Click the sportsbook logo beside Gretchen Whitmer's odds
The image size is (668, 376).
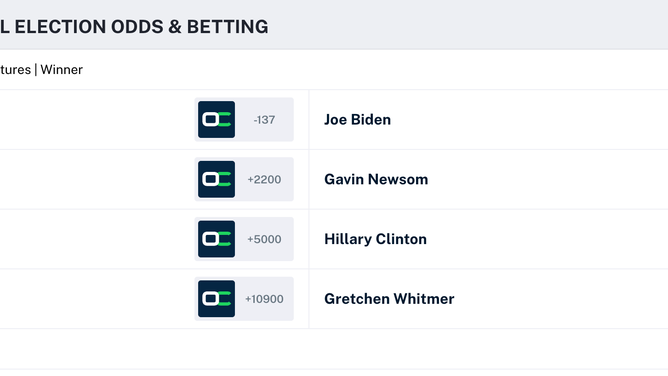pos(216,299)
